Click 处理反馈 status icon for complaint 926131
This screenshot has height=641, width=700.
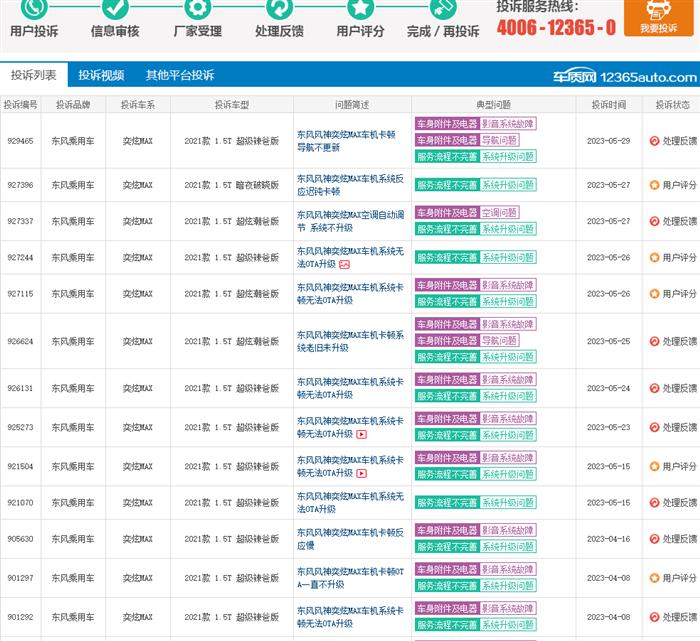[654, 388]
